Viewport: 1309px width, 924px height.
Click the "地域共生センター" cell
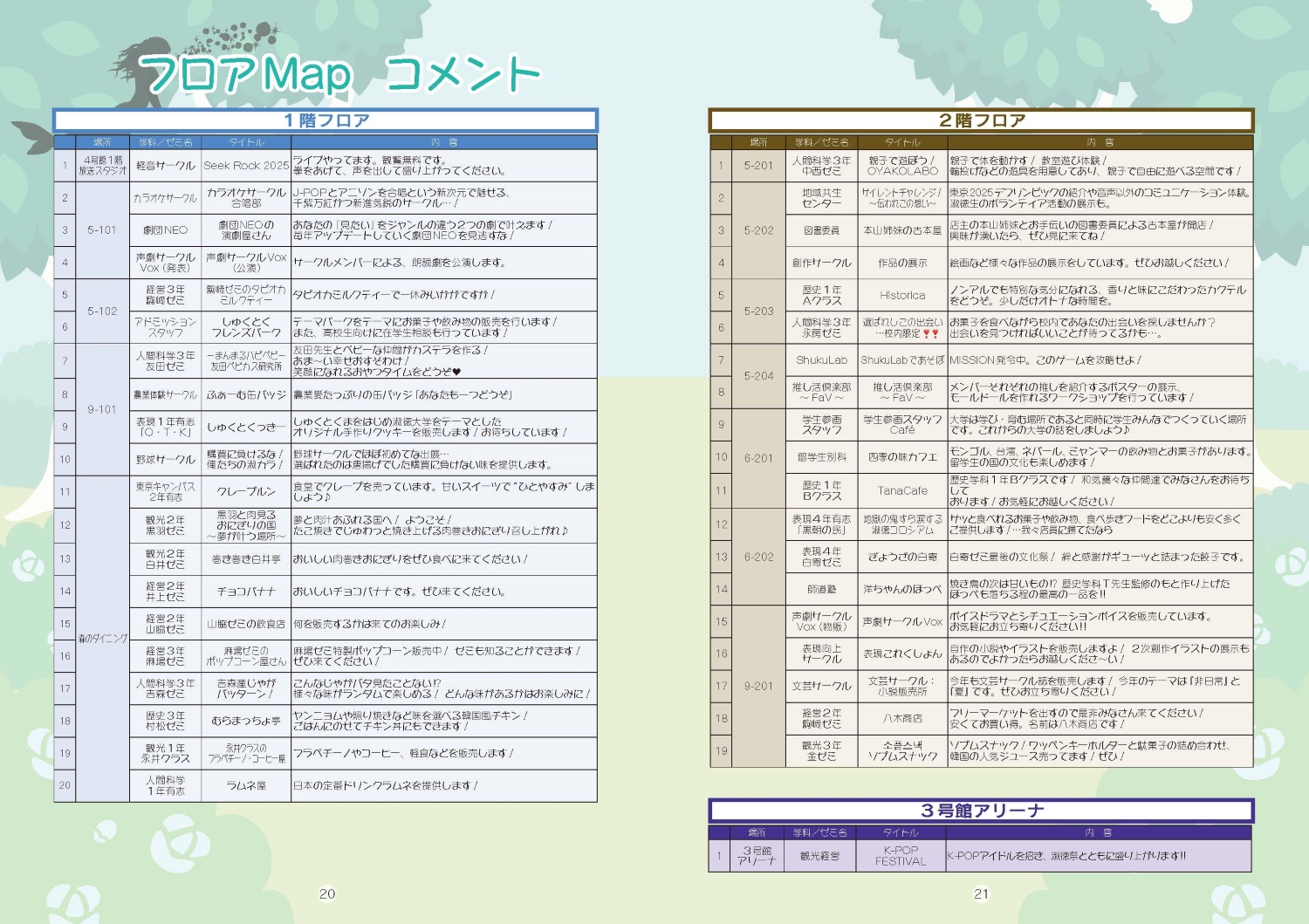click(821, 198)
